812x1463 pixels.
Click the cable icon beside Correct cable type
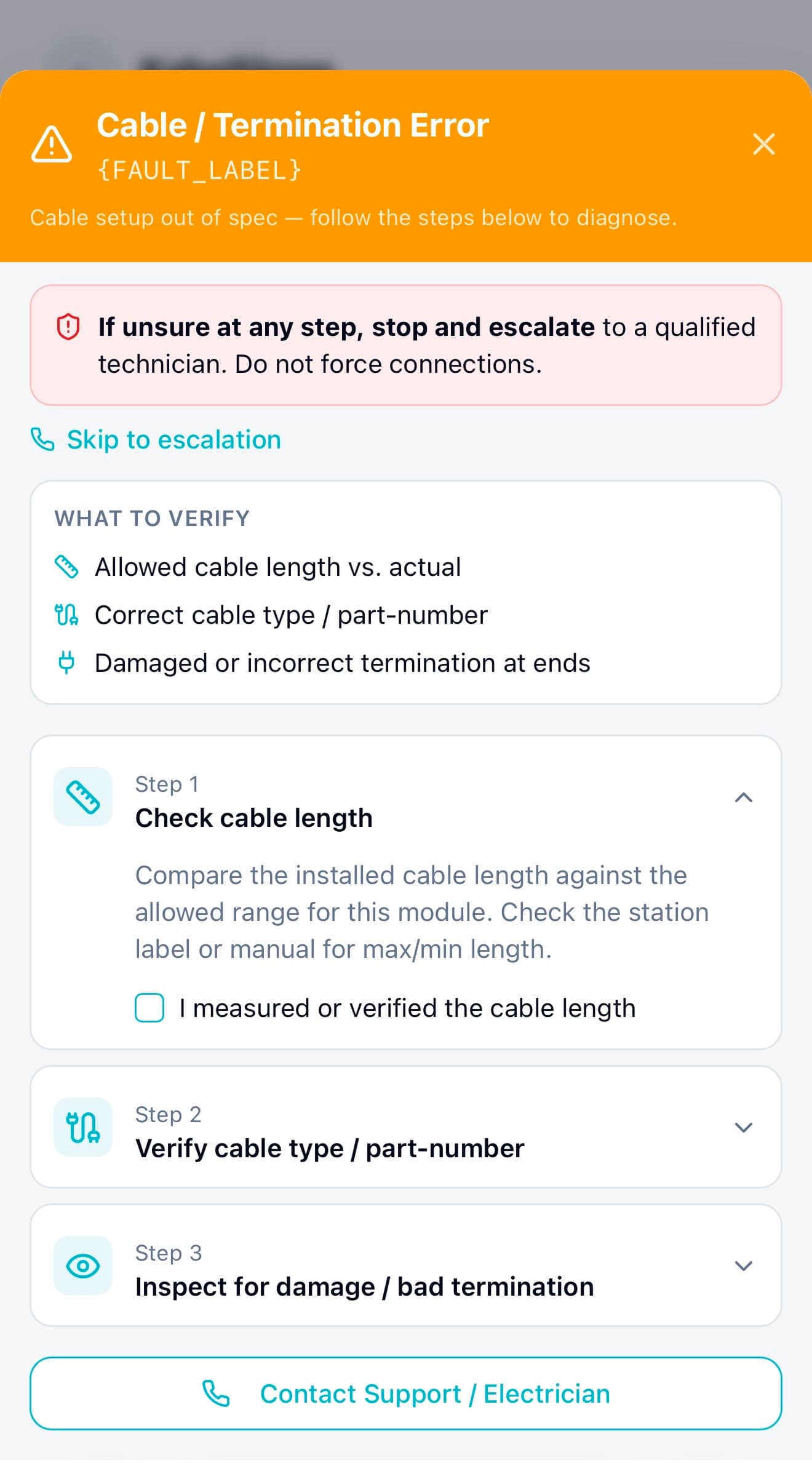click(66, 615)
